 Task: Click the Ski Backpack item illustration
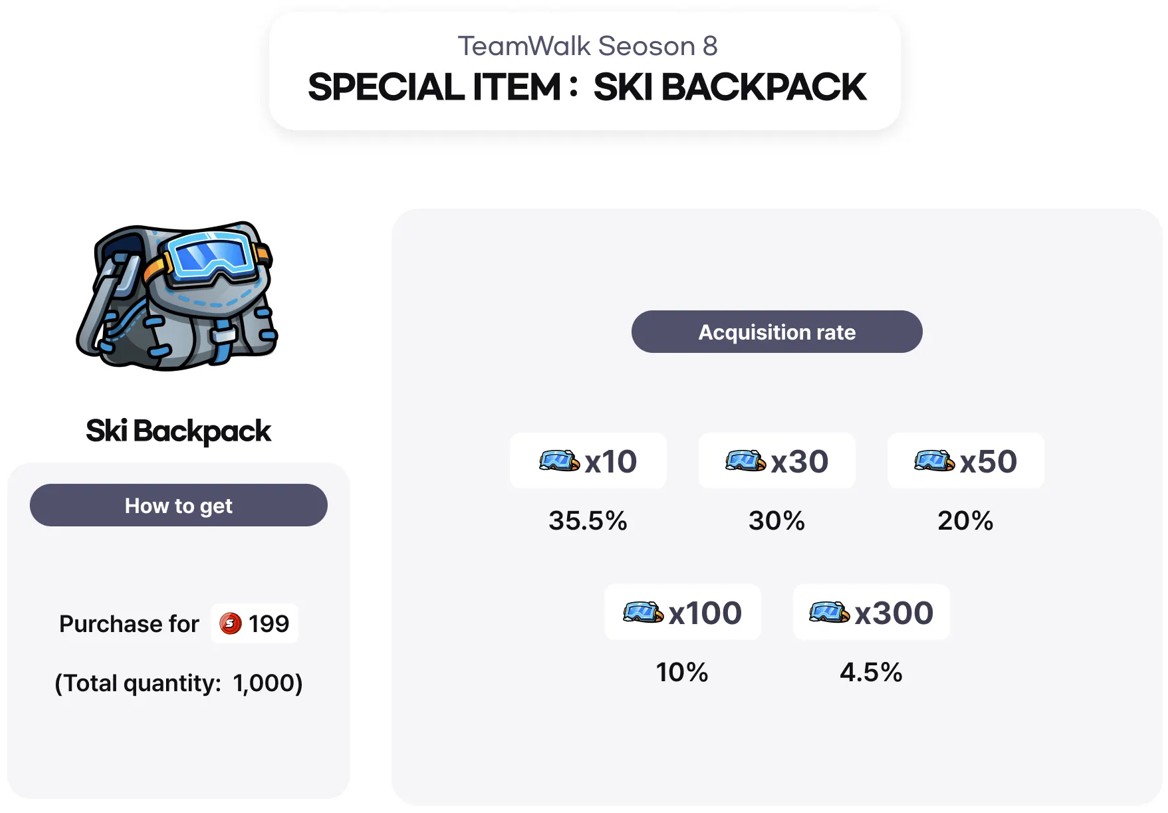[177, 296]
